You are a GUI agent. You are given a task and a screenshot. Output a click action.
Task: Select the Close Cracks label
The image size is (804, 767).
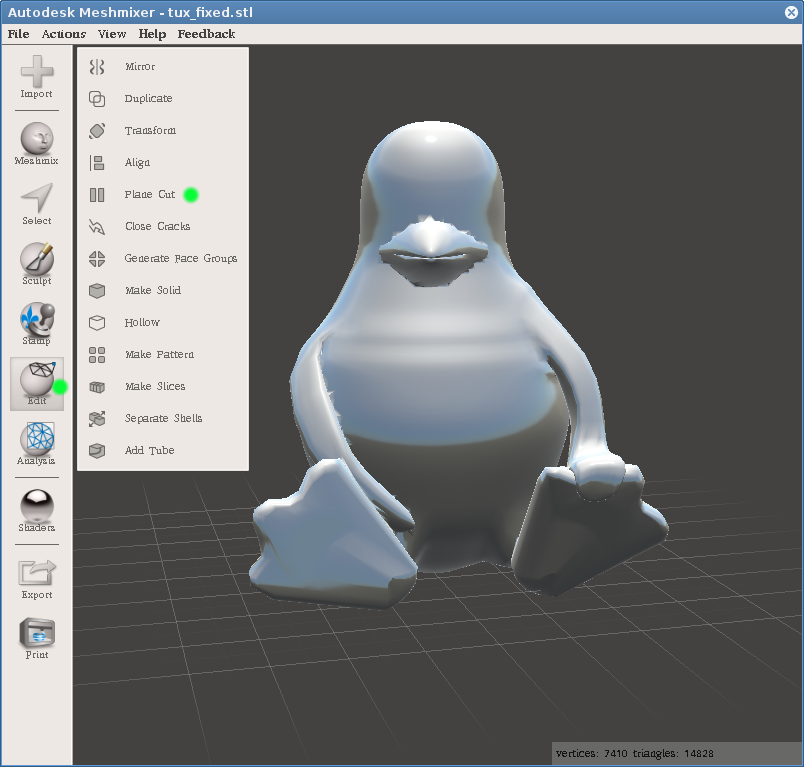pos(157,227)
